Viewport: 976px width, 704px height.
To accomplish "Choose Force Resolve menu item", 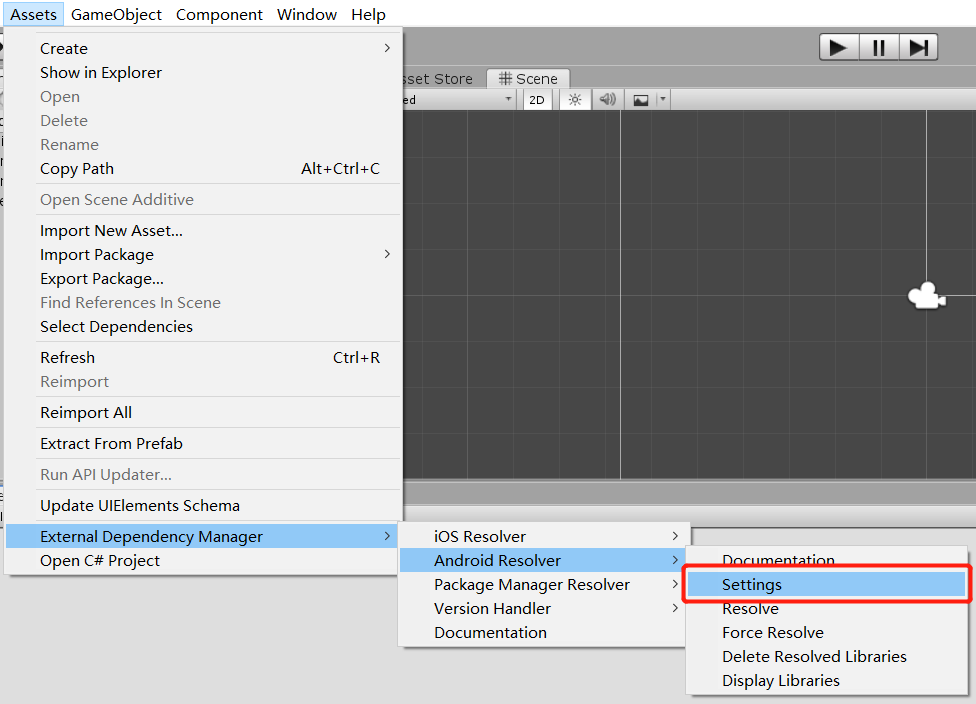I will click(772, 632).
